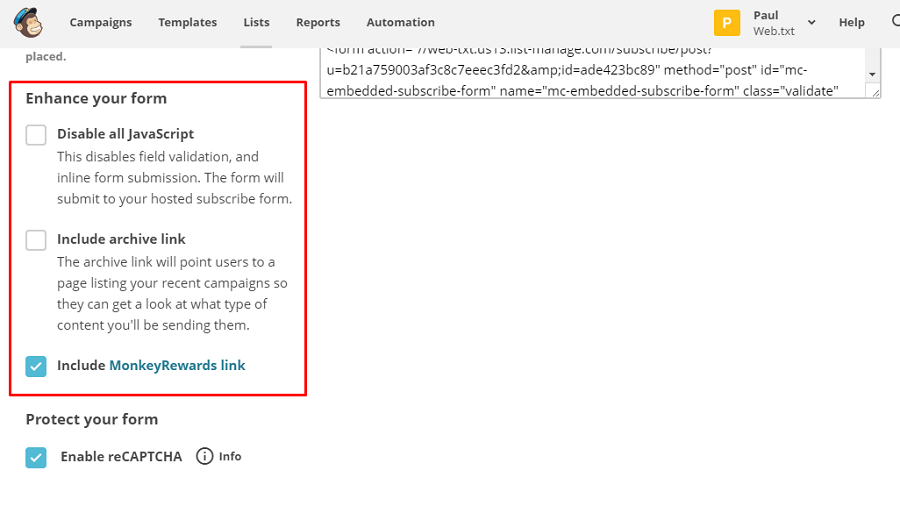Check the Disable all JavaScript box
The width and height of the screenshot is (900, 506).
pos(36,135)
